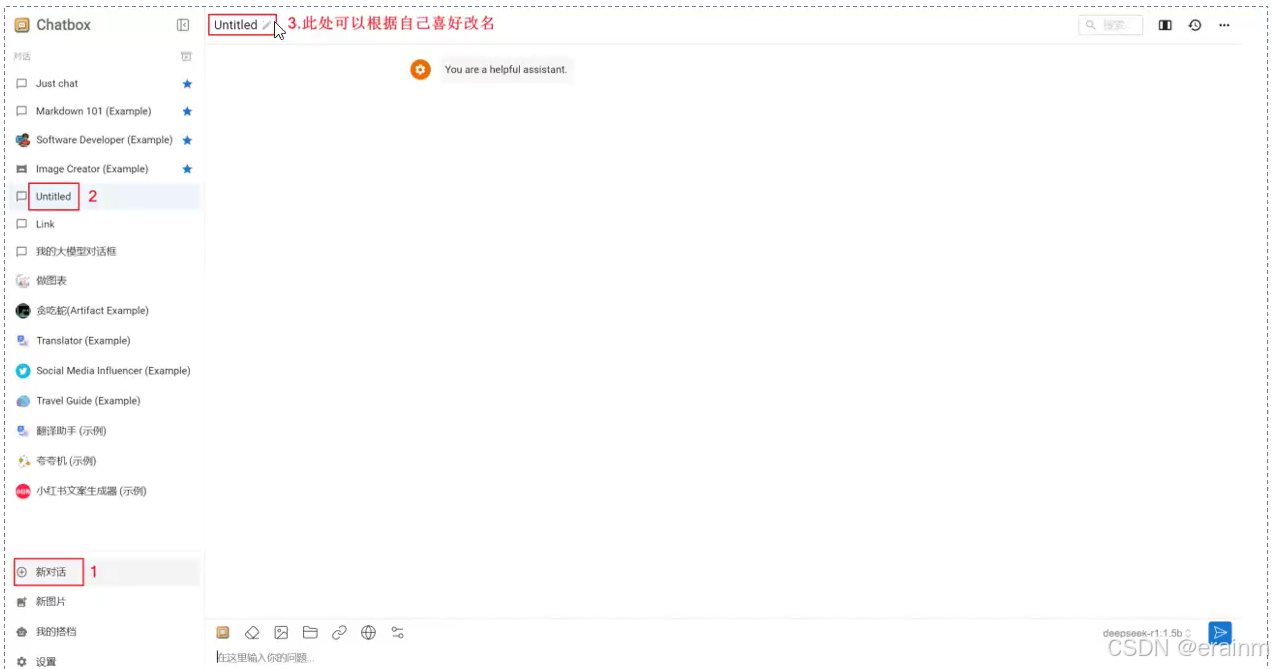Screen dimensions: 1273x669
Task: Start a new chat with 新对话
Action: (47, 571)
